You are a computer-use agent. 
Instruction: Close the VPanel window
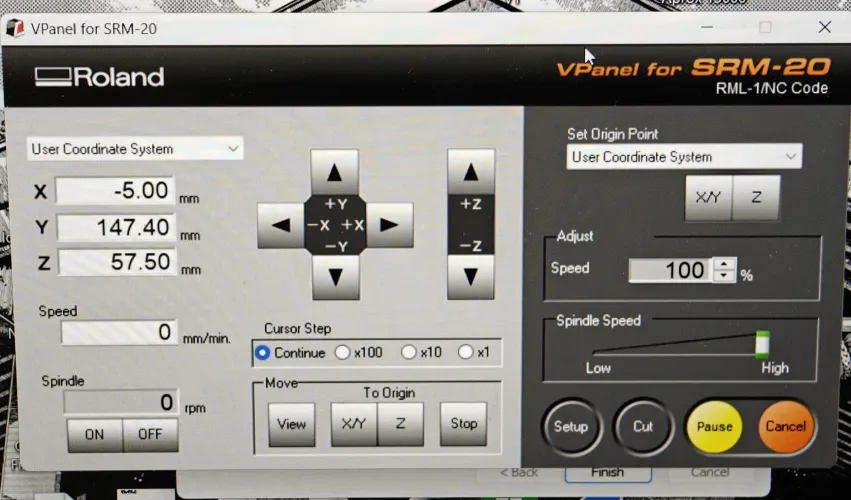pyautogui.click(x=824, y=27)
